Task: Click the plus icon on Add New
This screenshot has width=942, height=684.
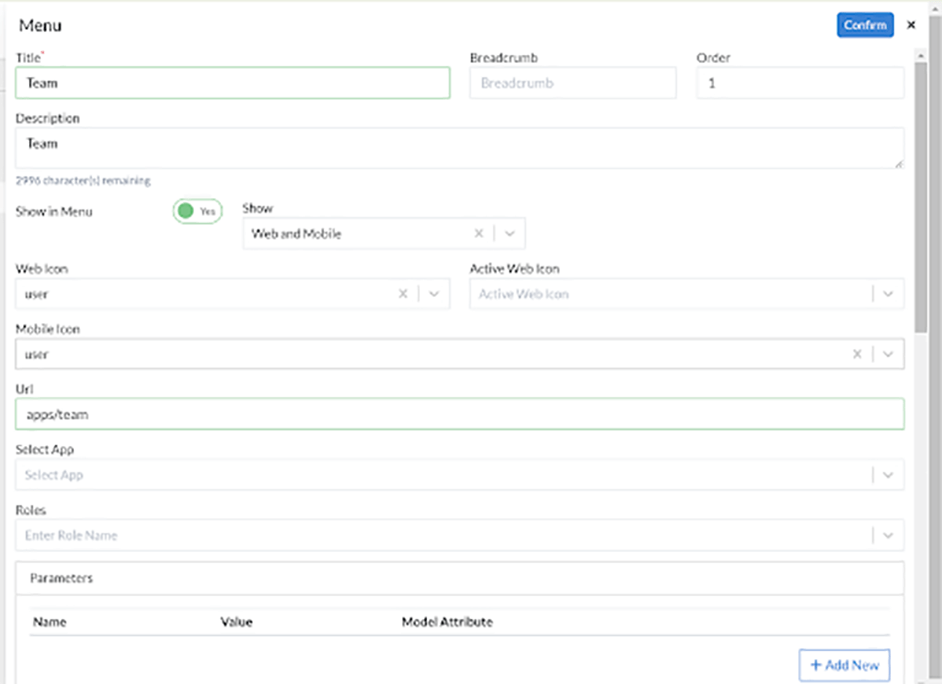Action: click(817, 665)
